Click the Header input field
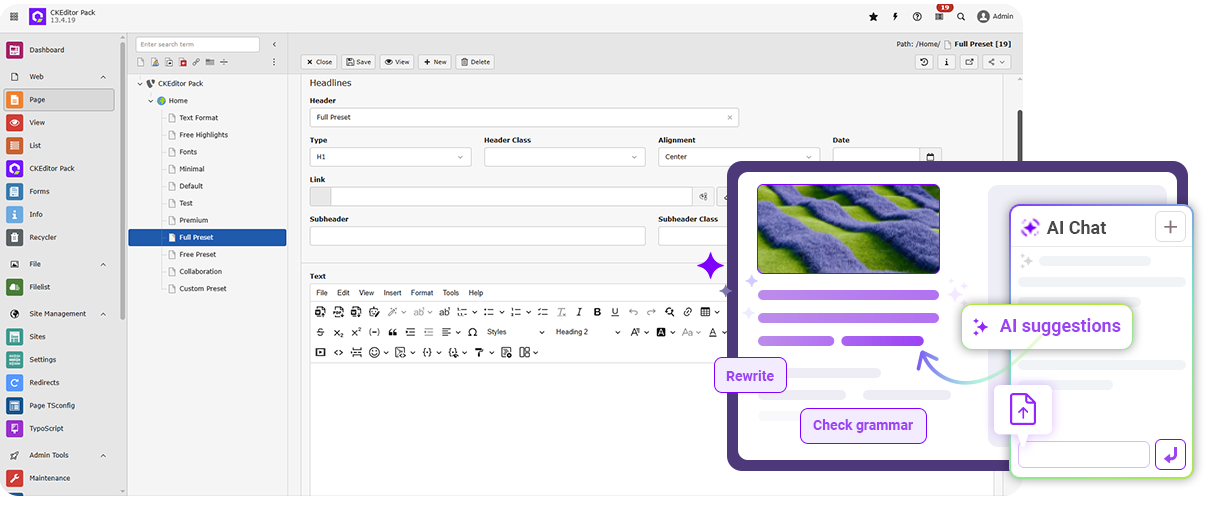The height and width of the screenshot is (509, 1218). click(x=518, y=117)
